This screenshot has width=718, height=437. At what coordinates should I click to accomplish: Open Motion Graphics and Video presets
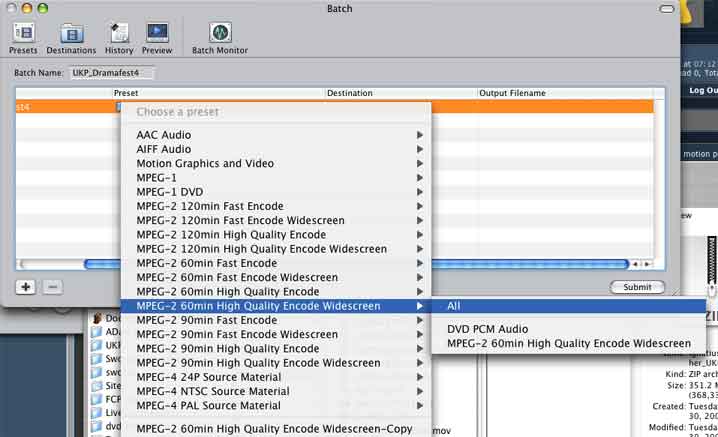276,164
